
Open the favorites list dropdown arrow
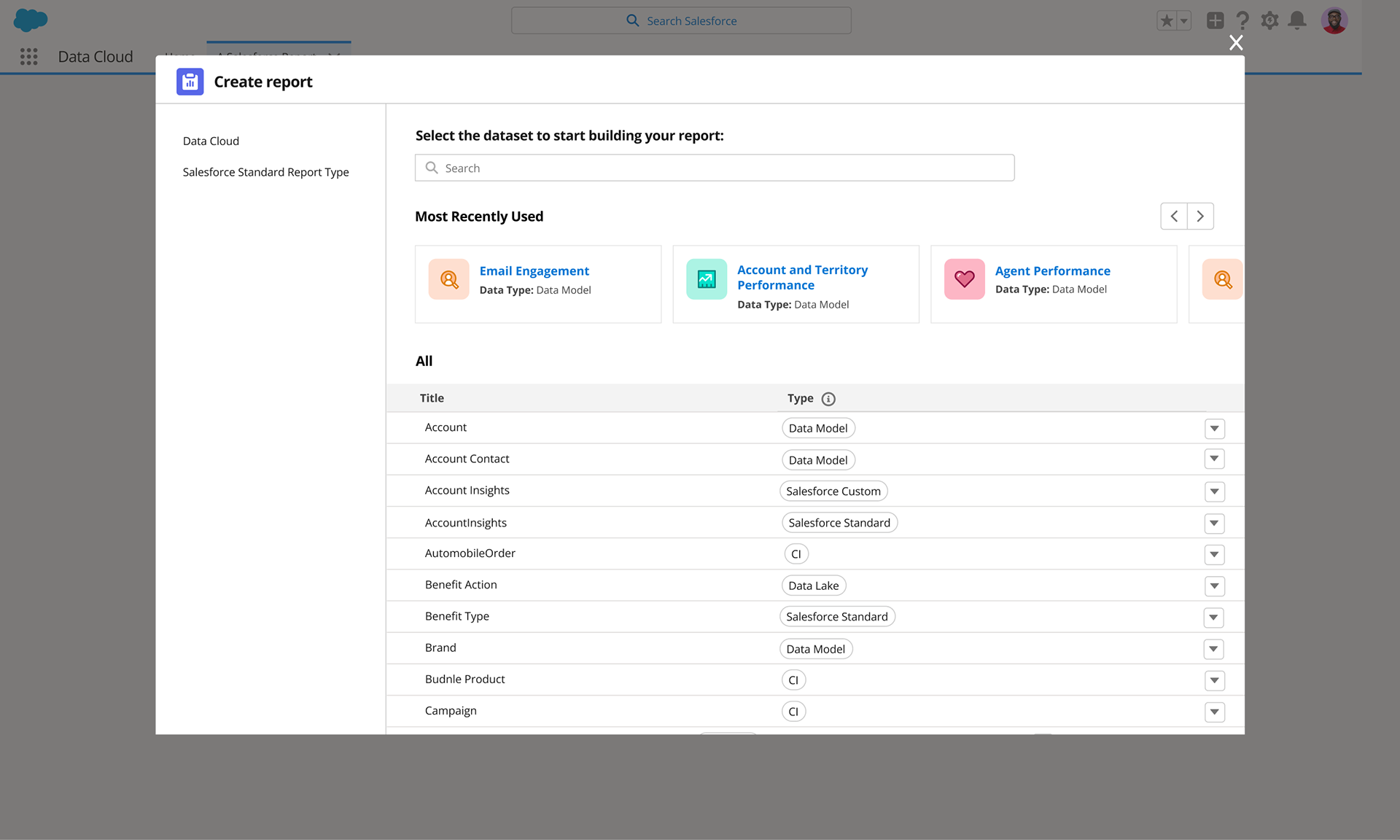pyautogui.click(x=1184, y=21)
